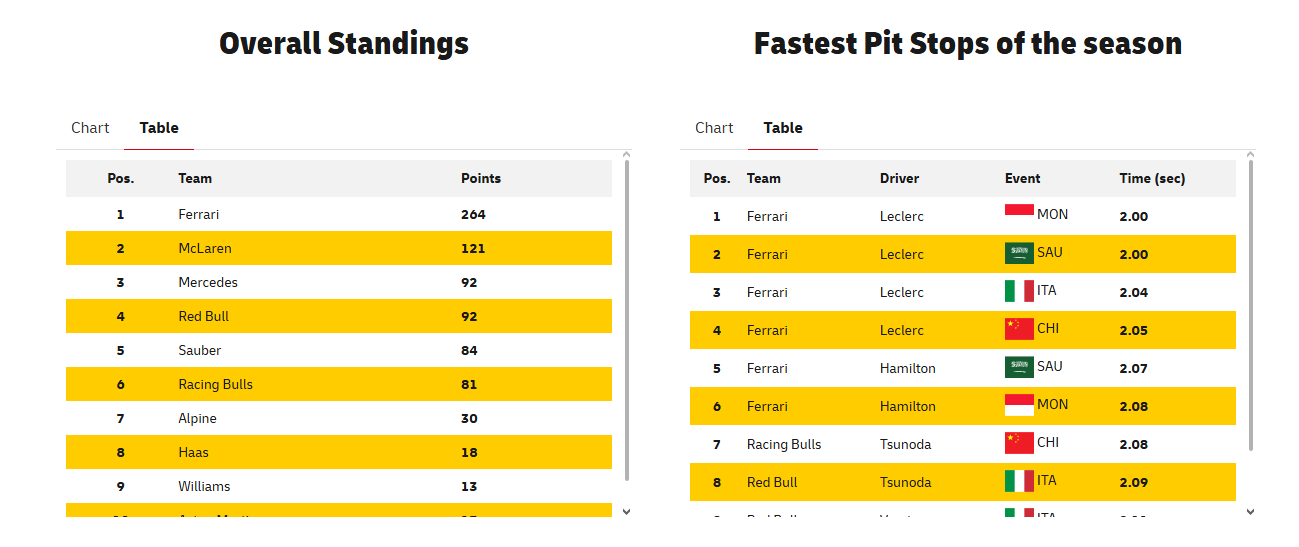Image resolution: width=1299 pixels, height=547 pixels.
Task: Select Table tab under Fastest Pit Stops
Action: tap(783, 128)
